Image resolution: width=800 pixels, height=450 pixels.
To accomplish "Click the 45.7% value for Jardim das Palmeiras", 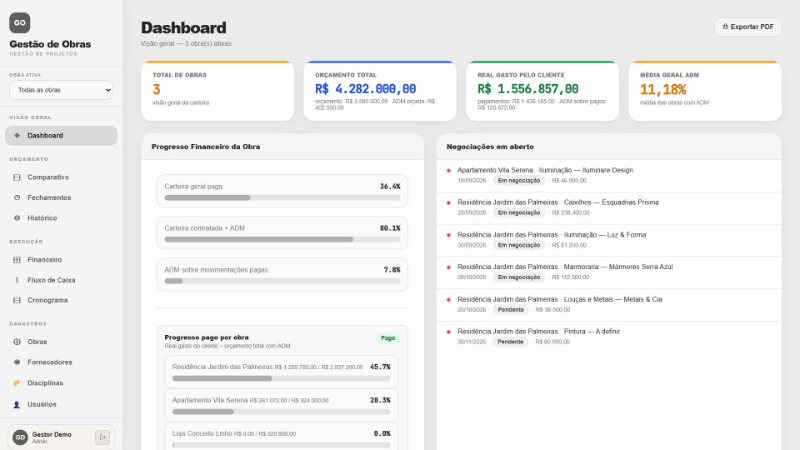I will click(380, 367).
